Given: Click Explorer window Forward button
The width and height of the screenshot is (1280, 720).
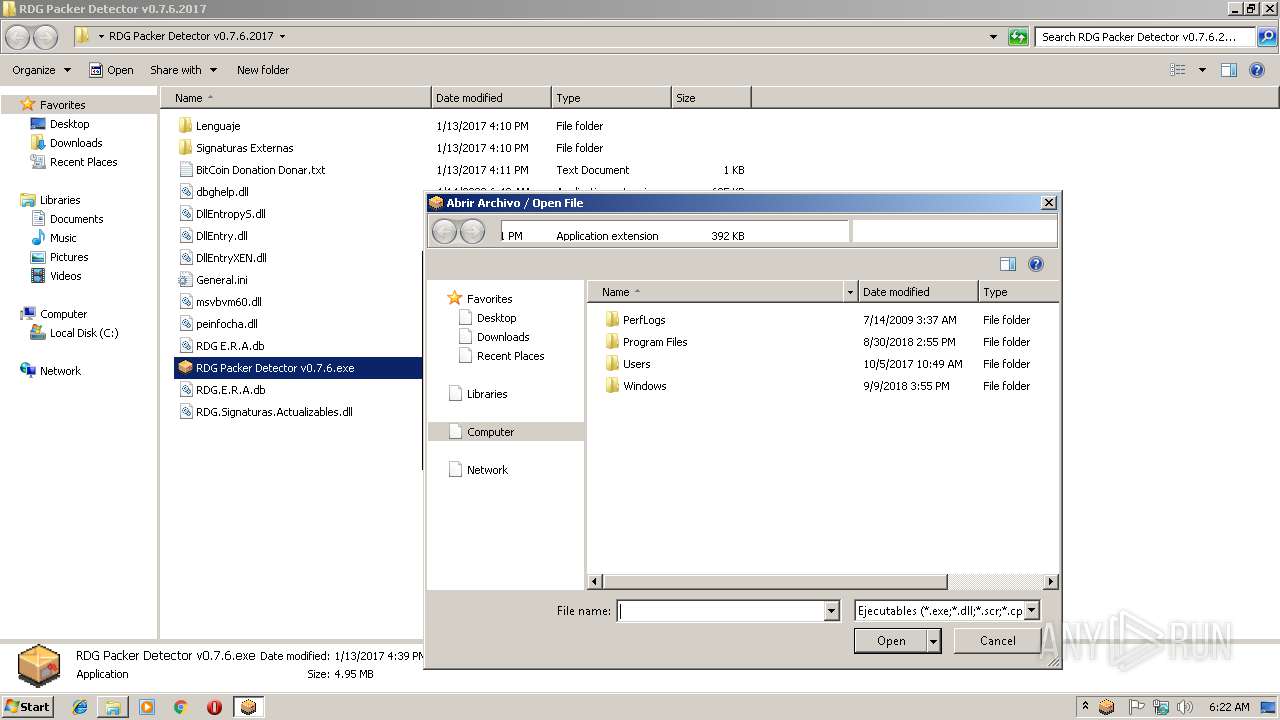Looking at the screenshot, I should tap(46, 37).
